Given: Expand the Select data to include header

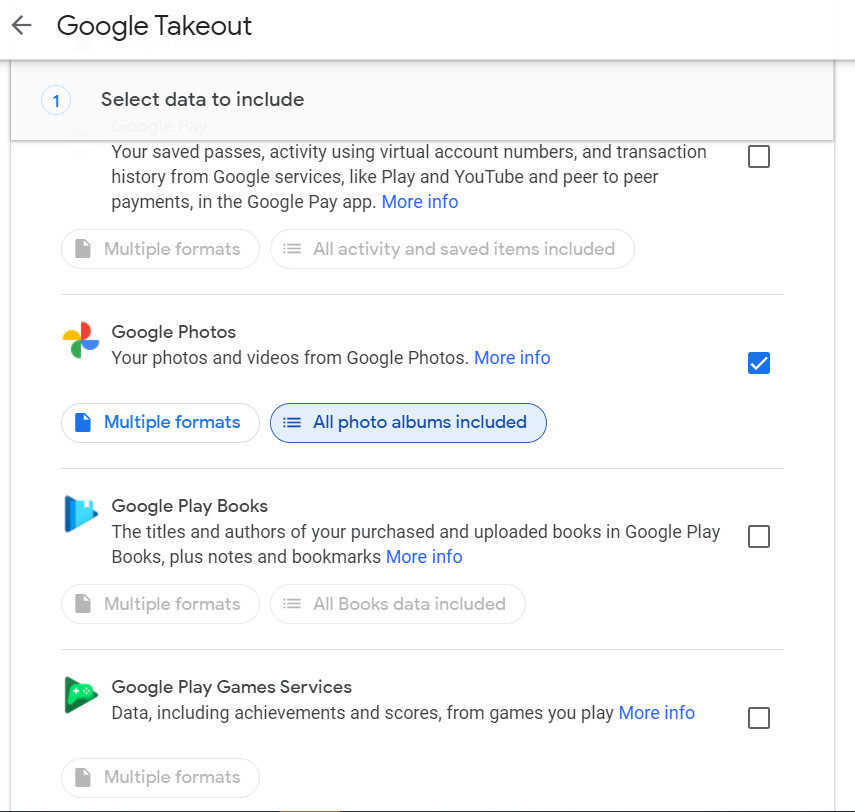Looking at the screenshot, I should [422, 100].
